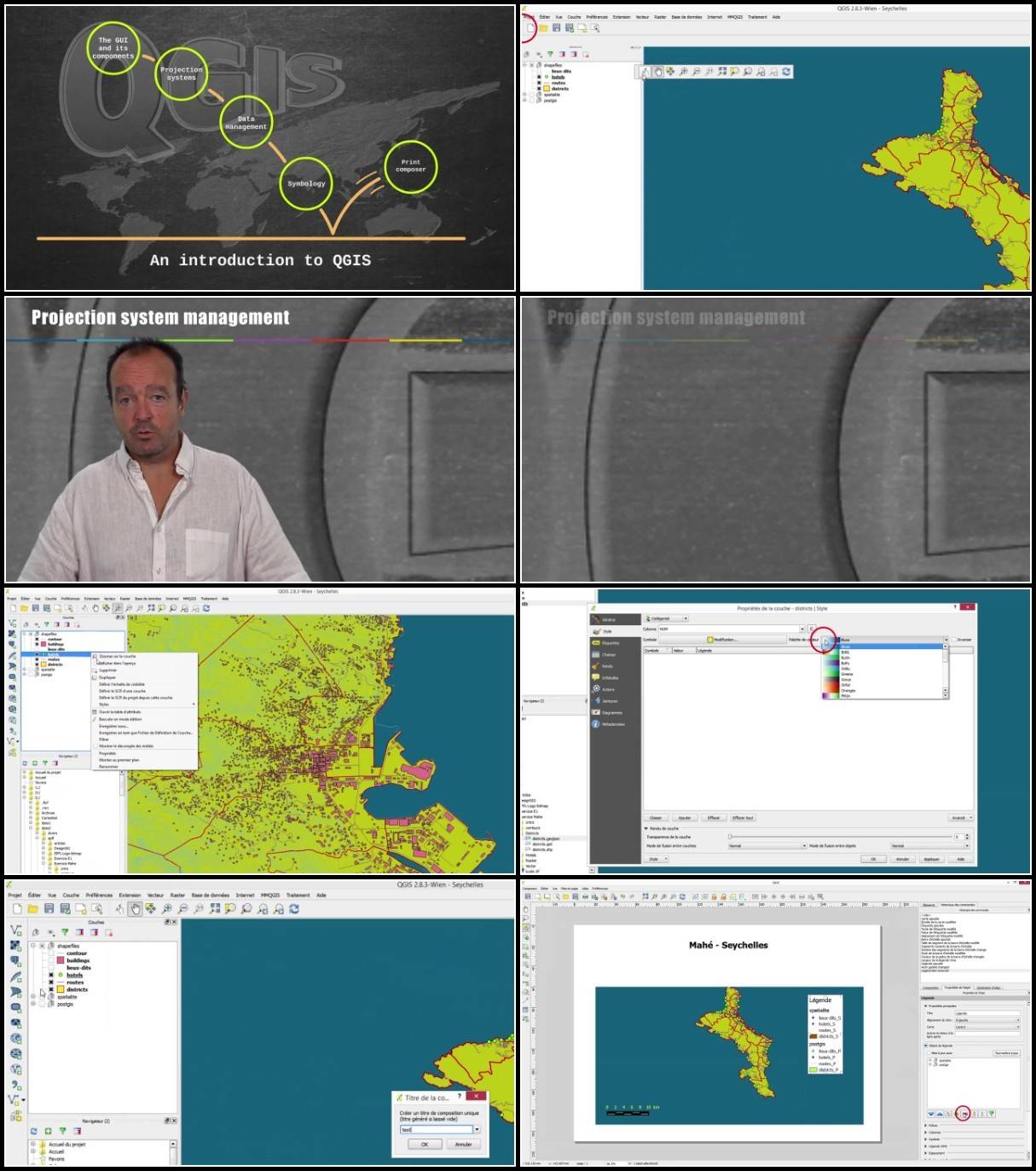Click the Refresh icon in the context-menu frame toolbar
1036x1171 pixels.
pyautogui.click(x=206, y=608)
